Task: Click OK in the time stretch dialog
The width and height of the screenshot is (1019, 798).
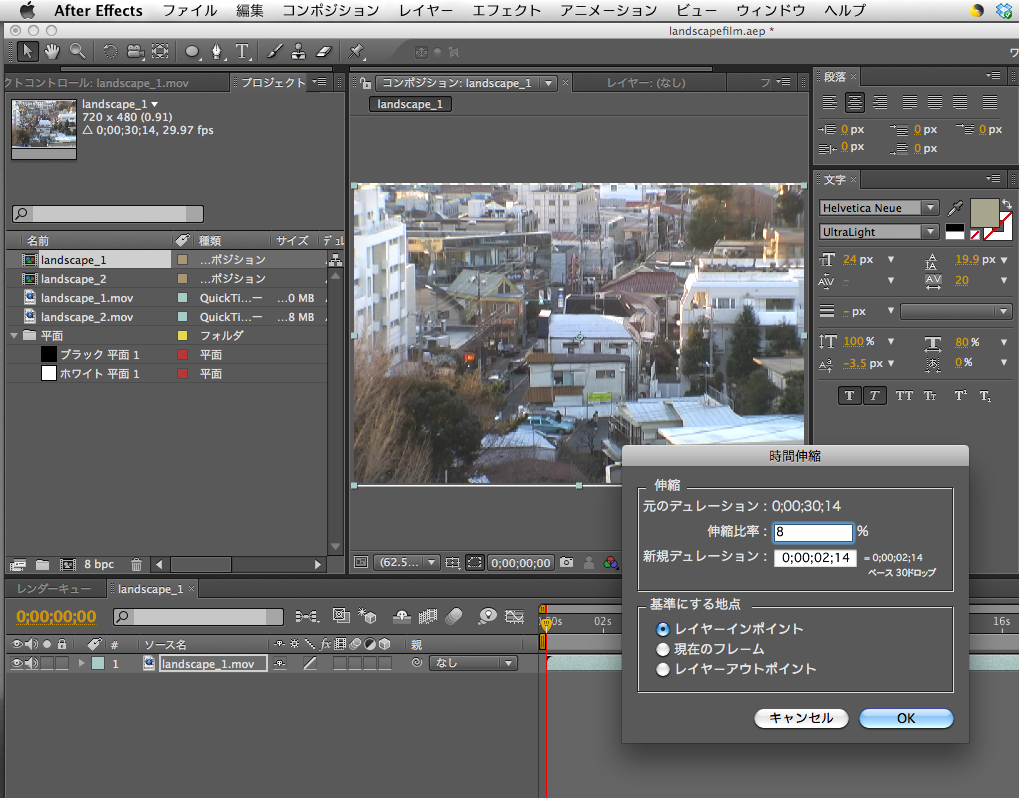Action: 906,718
